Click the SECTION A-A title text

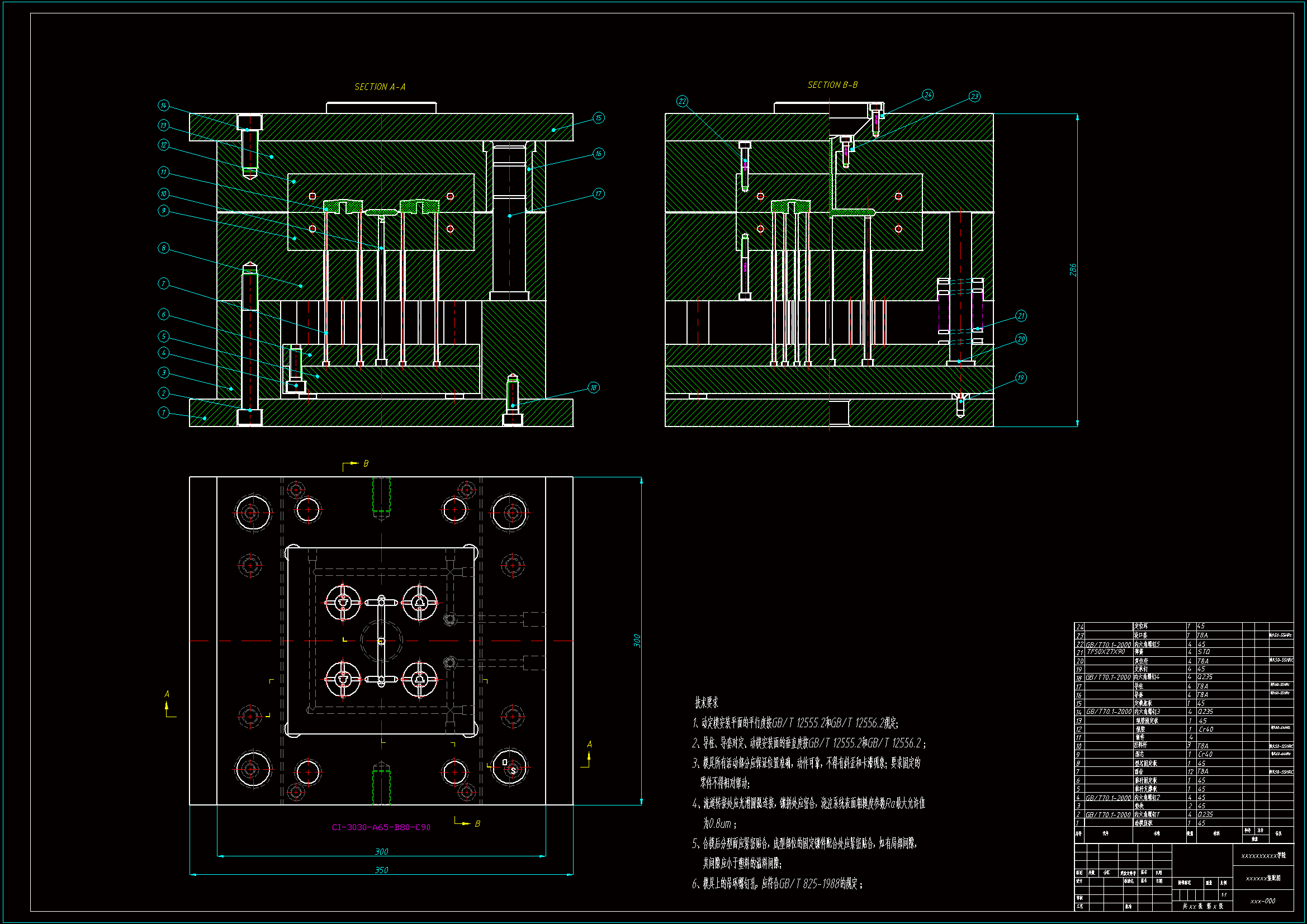click(380, 87)
